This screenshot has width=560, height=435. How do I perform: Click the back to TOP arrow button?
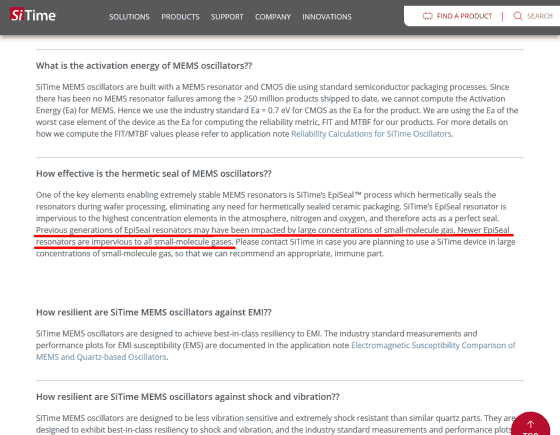[531, 425]
